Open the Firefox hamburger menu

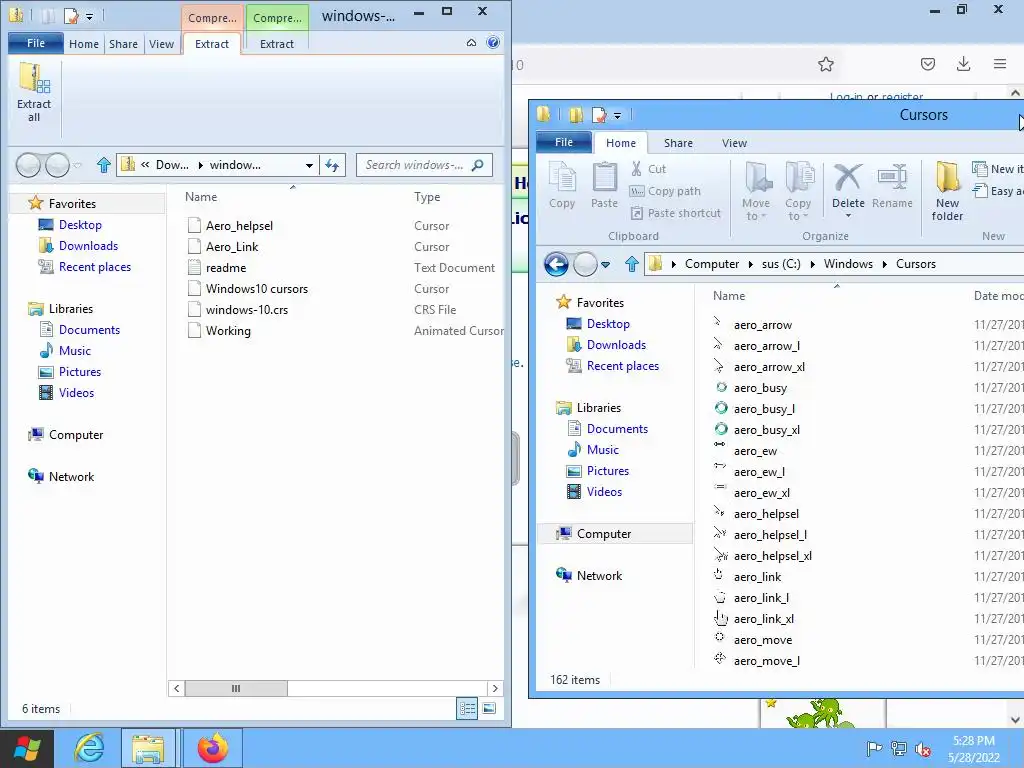coord(1000,64)
